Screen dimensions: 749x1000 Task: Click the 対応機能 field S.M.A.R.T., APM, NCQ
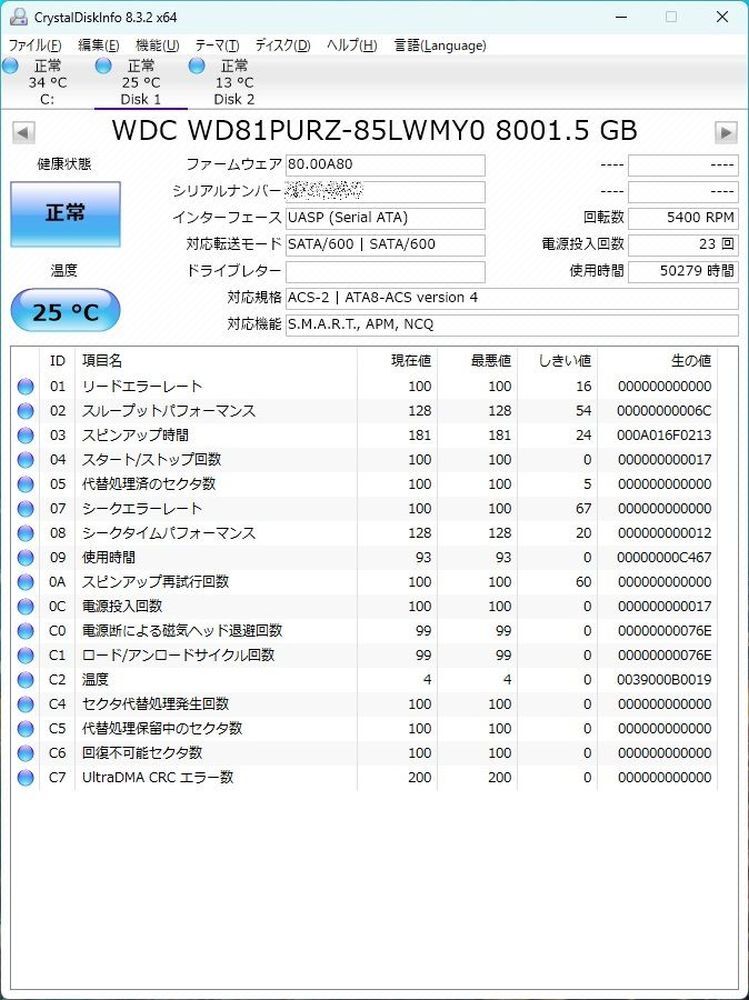(512, 325)
